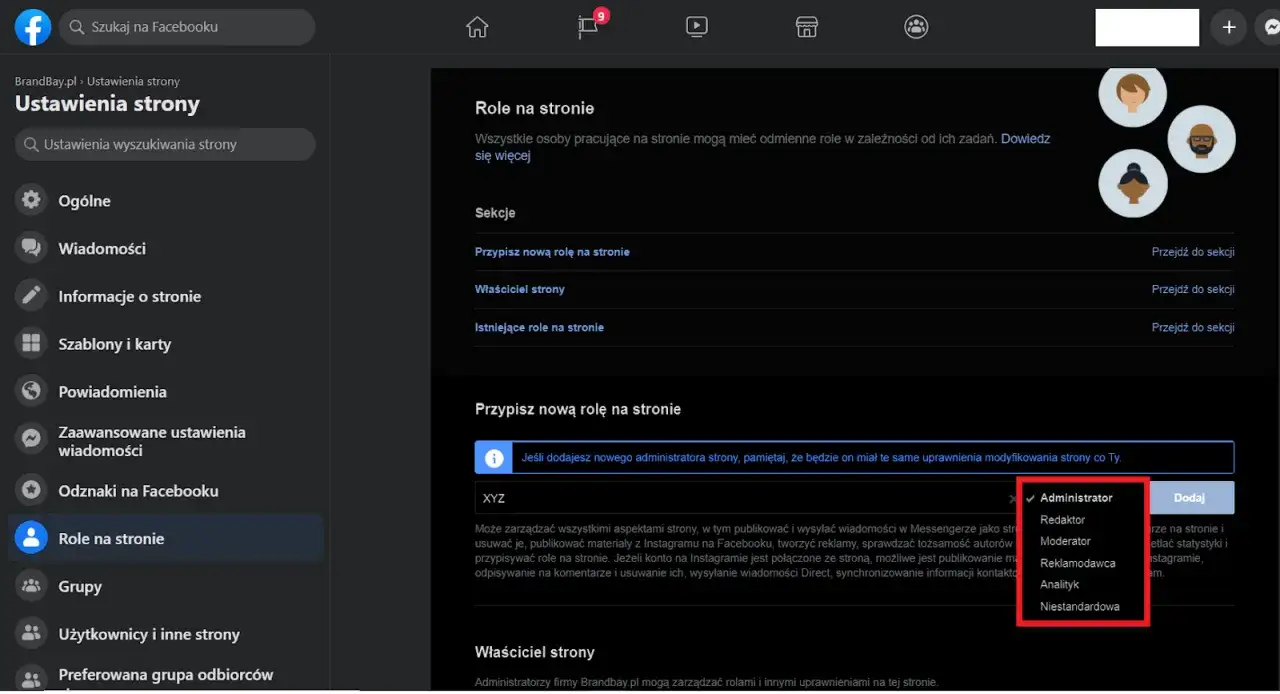Open Messenger from the top-right icon
This screenshot has width=1280, height=694.
(1270, 27)
